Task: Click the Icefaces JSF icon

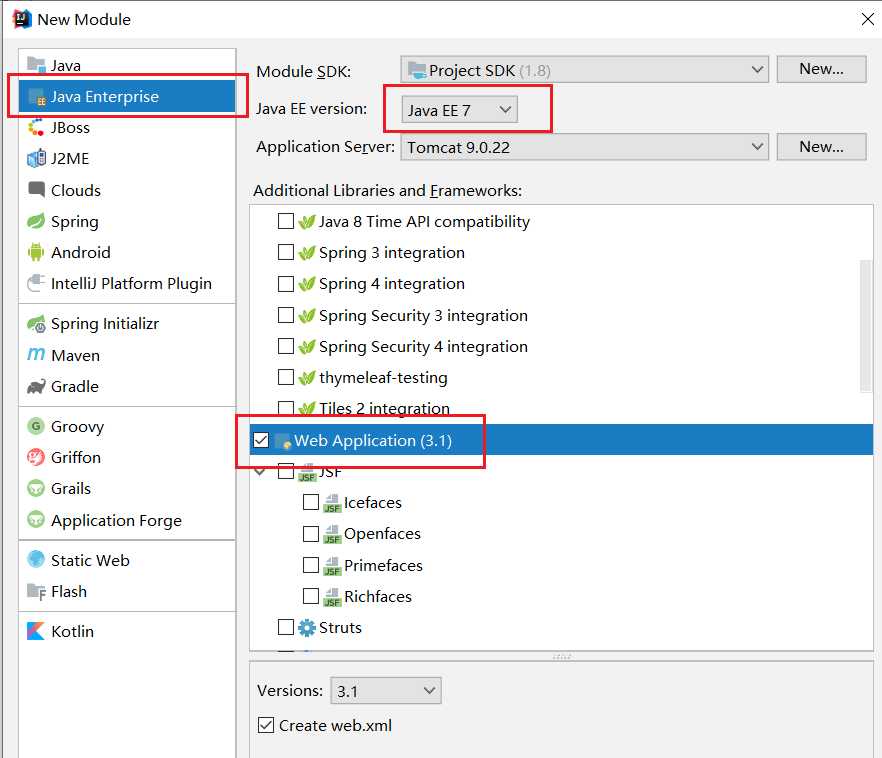Action: 332,503
